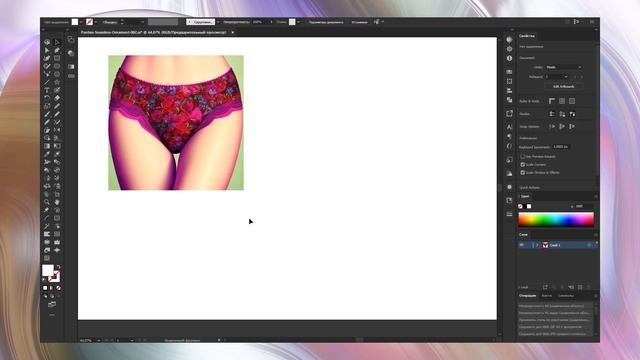Select the Rotate tool
Viewport: 640px width, 360px height.
(47, 98)
